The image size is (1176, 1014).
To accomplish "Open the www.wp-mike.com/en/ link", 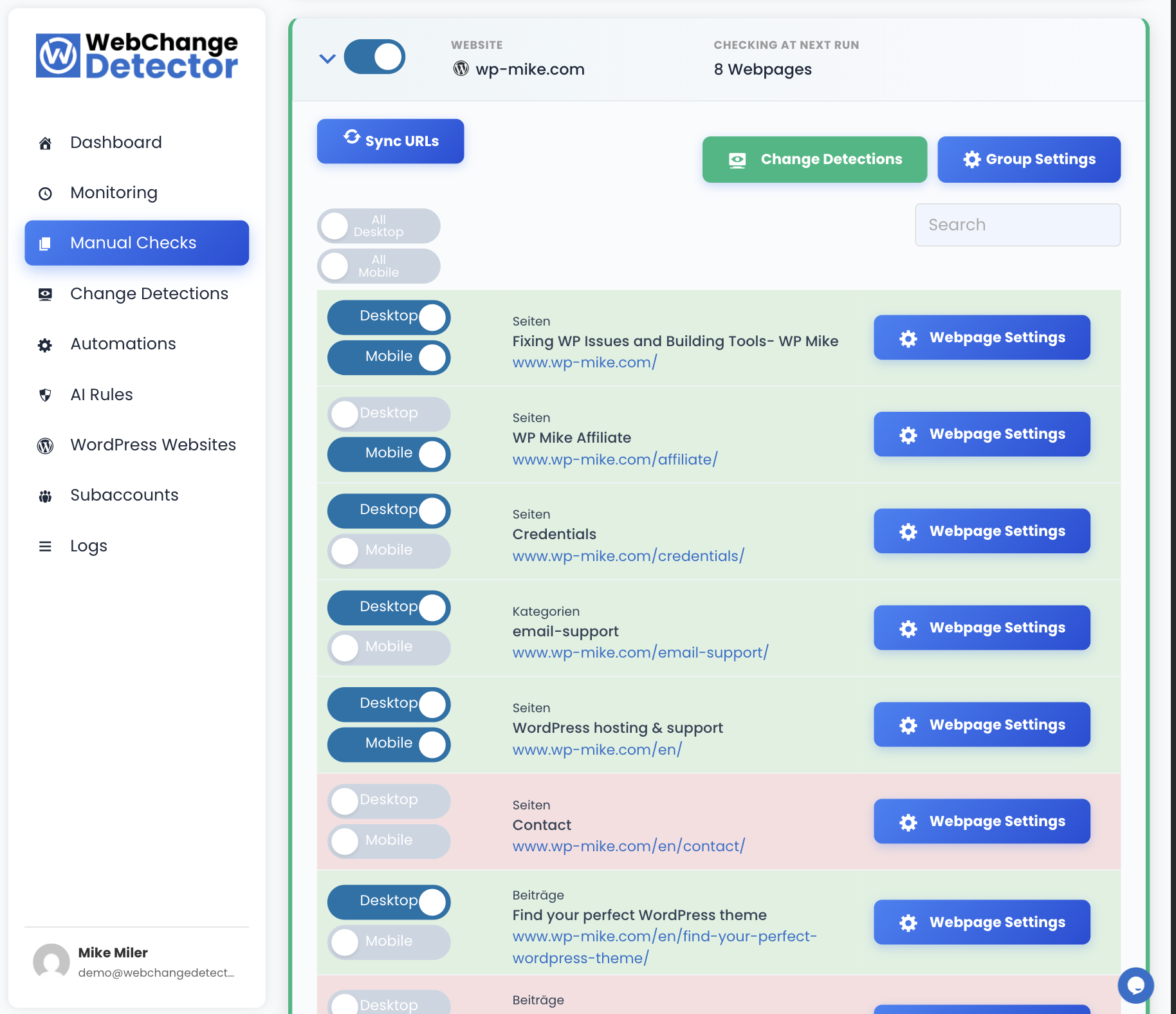I will point(597,750).
